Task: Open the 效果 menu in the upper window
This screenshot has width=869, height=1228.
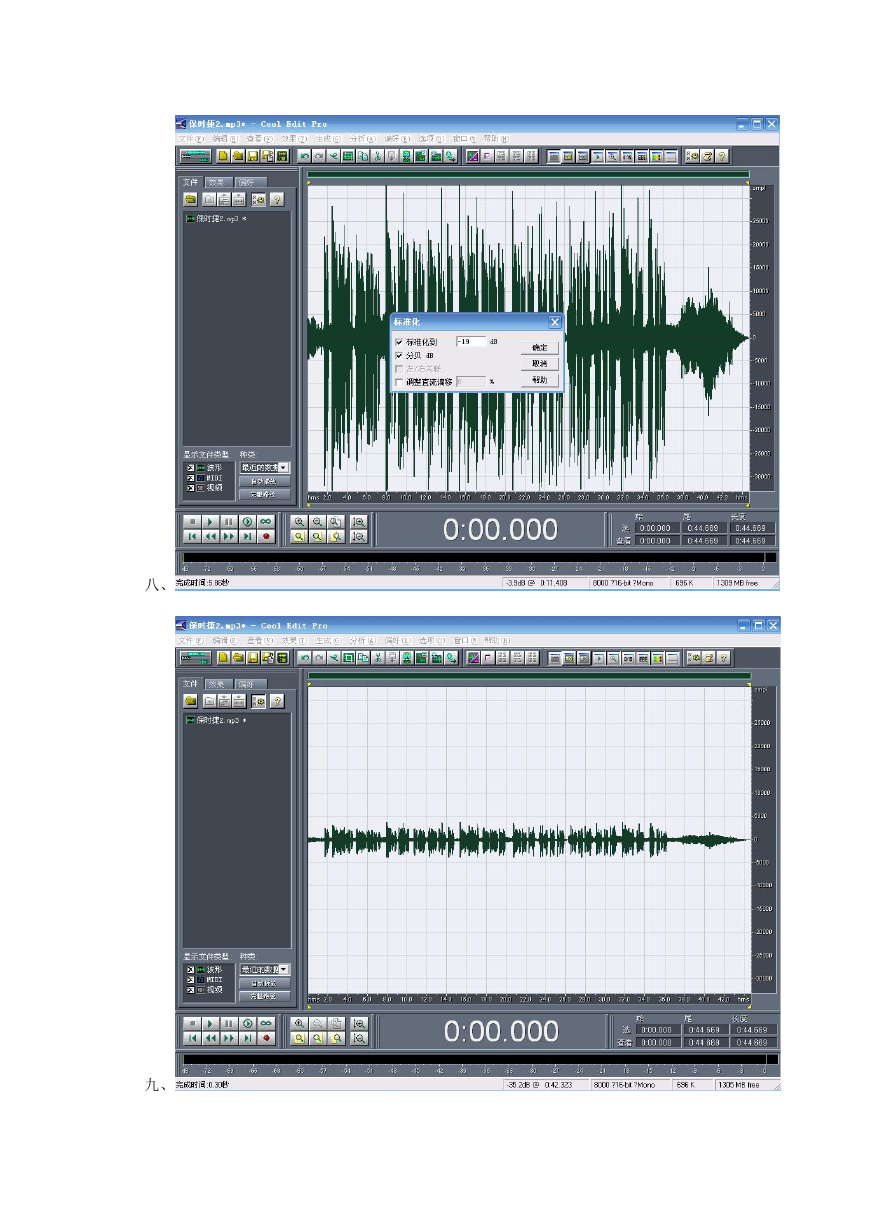Action: click(x=295, y=139)
